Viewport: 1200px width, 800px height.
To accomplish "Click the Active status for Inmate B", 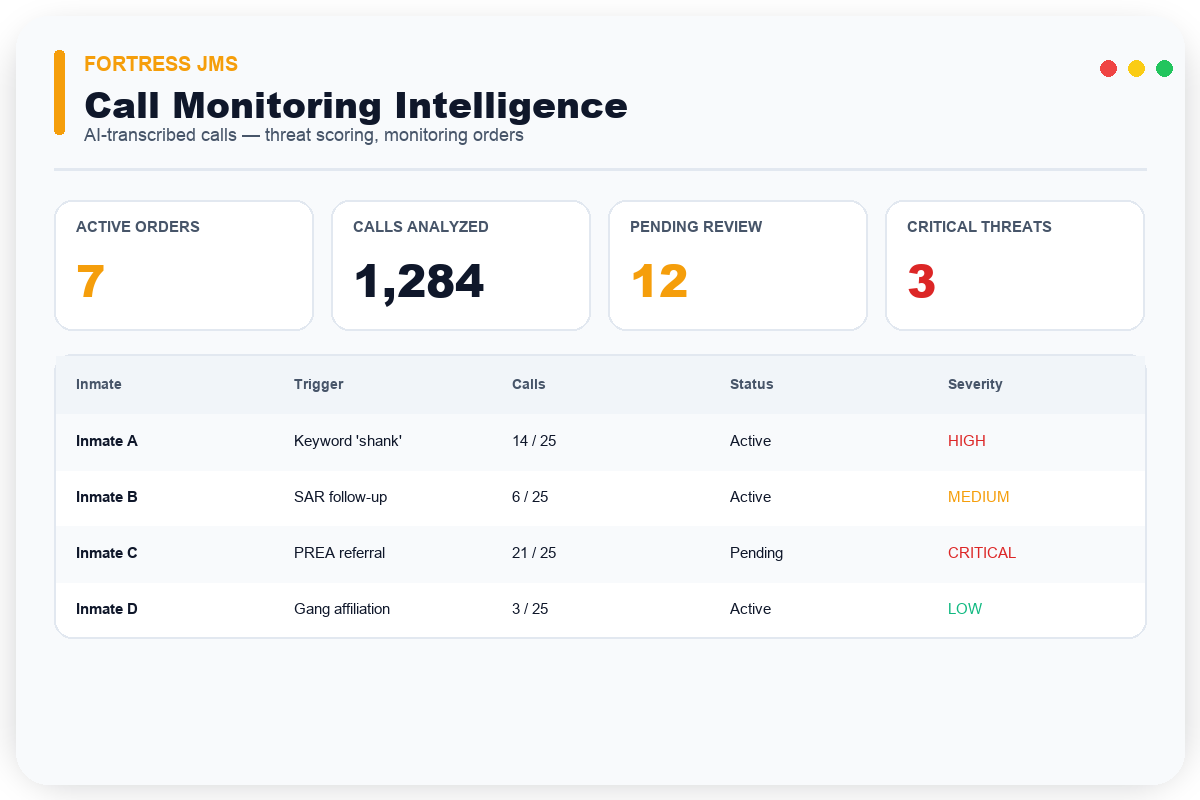I will click(x=750, y=496).
